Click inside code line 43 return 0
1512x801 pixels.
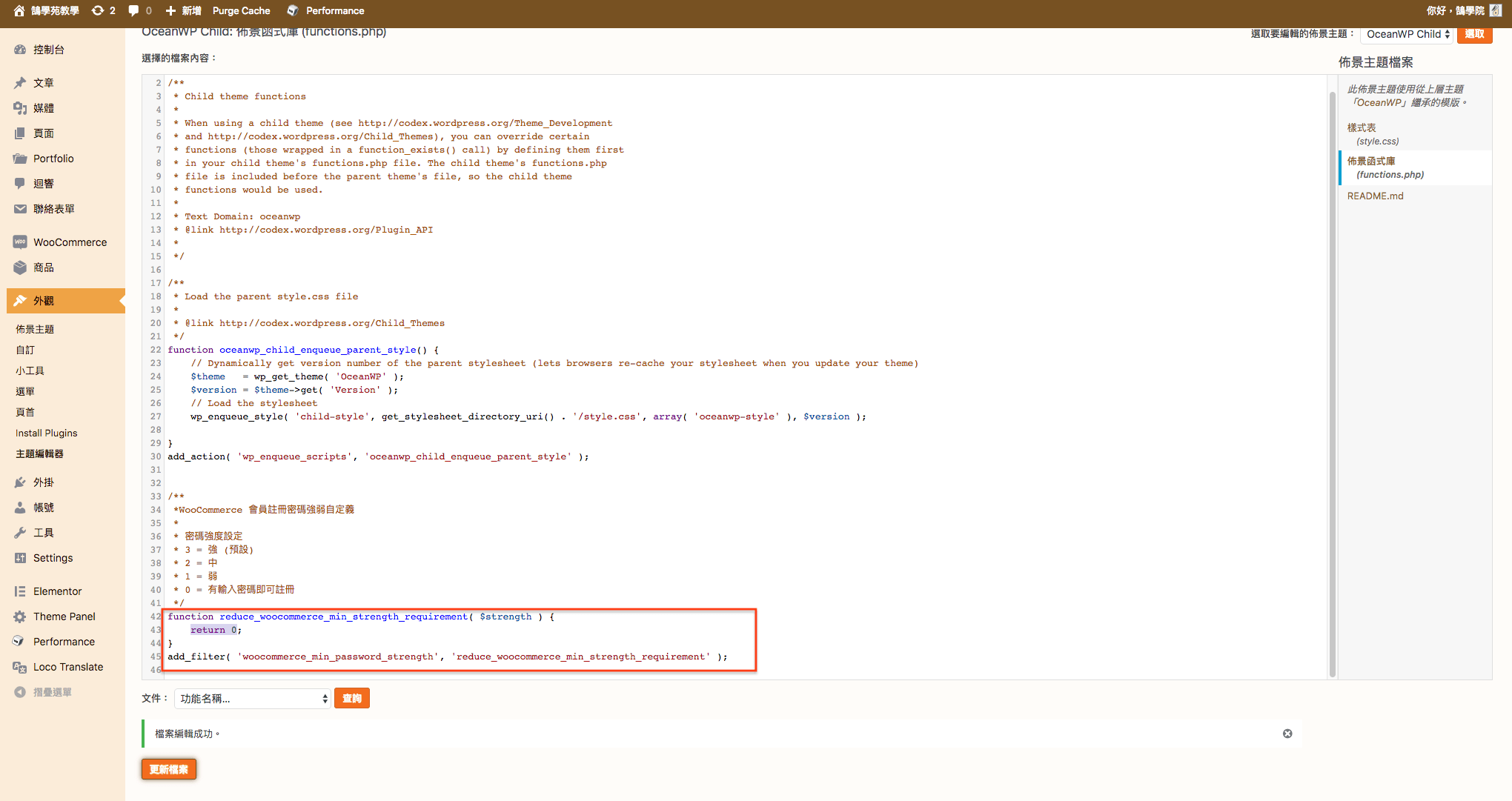(x=216, y=630)
